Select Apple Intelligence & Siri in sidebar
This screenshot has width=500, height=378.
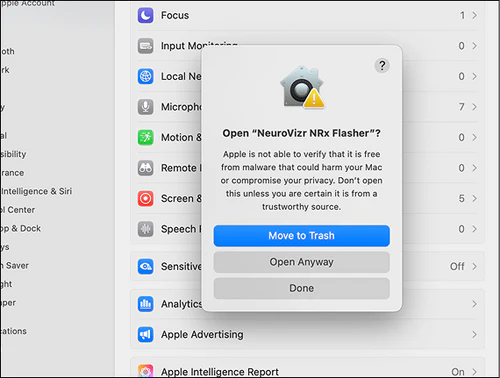[x=36, y=191]
